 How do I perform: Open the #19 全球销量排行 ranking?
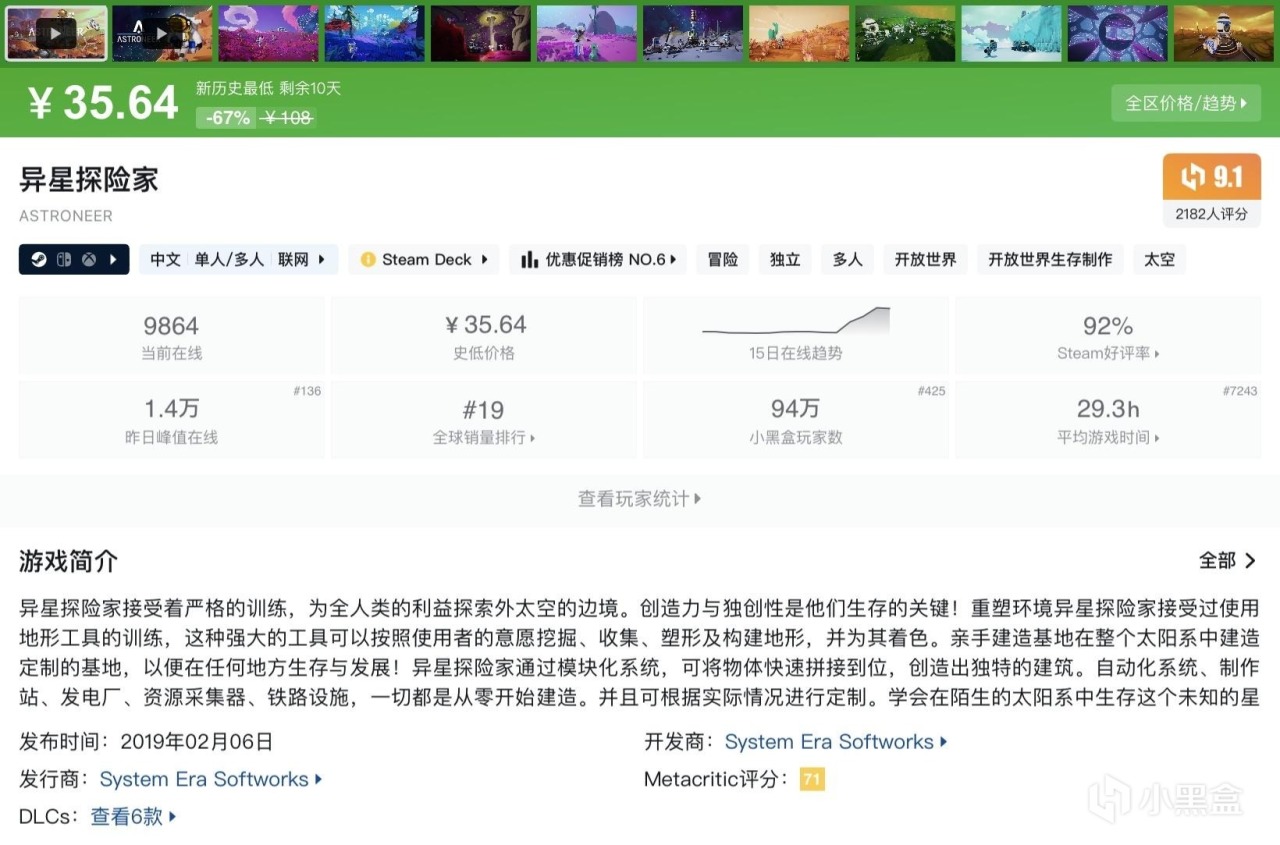tap(484, 419)
